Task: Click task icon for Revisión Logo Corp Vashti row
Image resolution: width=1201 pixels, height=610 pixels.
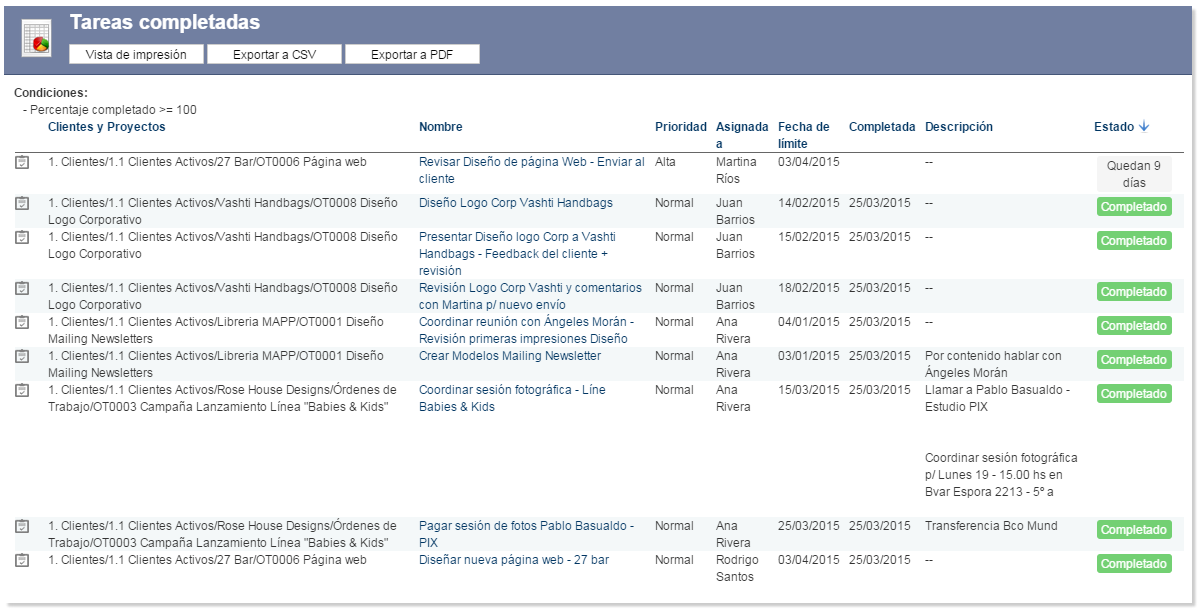Action: pos(22,288)
